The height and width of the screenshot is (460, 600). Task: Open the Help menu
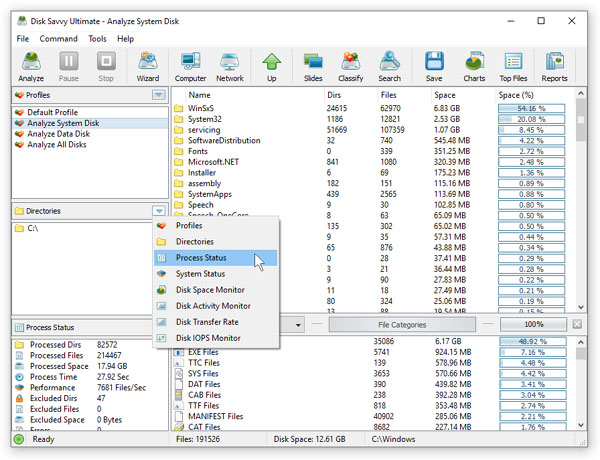coord(125,39)
